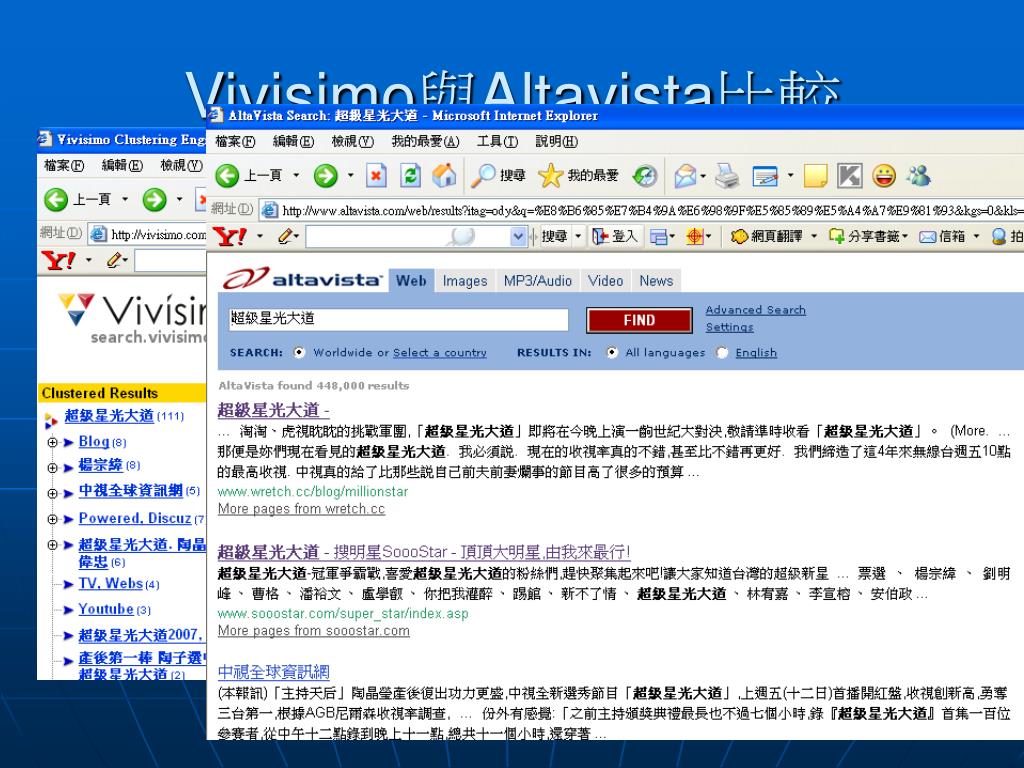Click the Yahoo Y! logo in Vivisimo window

59,261
